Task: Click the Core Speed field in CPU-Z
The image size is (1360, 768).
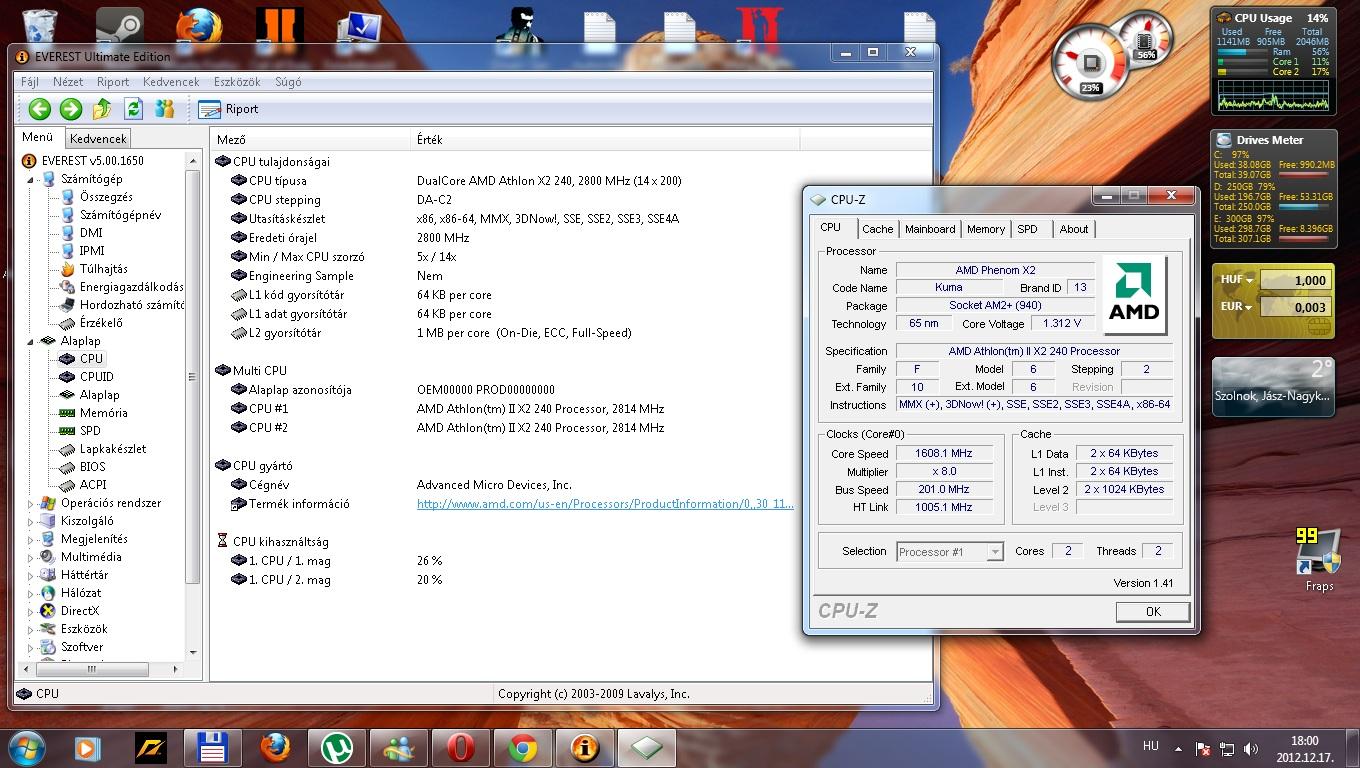Action: click(x=944, y=453)
